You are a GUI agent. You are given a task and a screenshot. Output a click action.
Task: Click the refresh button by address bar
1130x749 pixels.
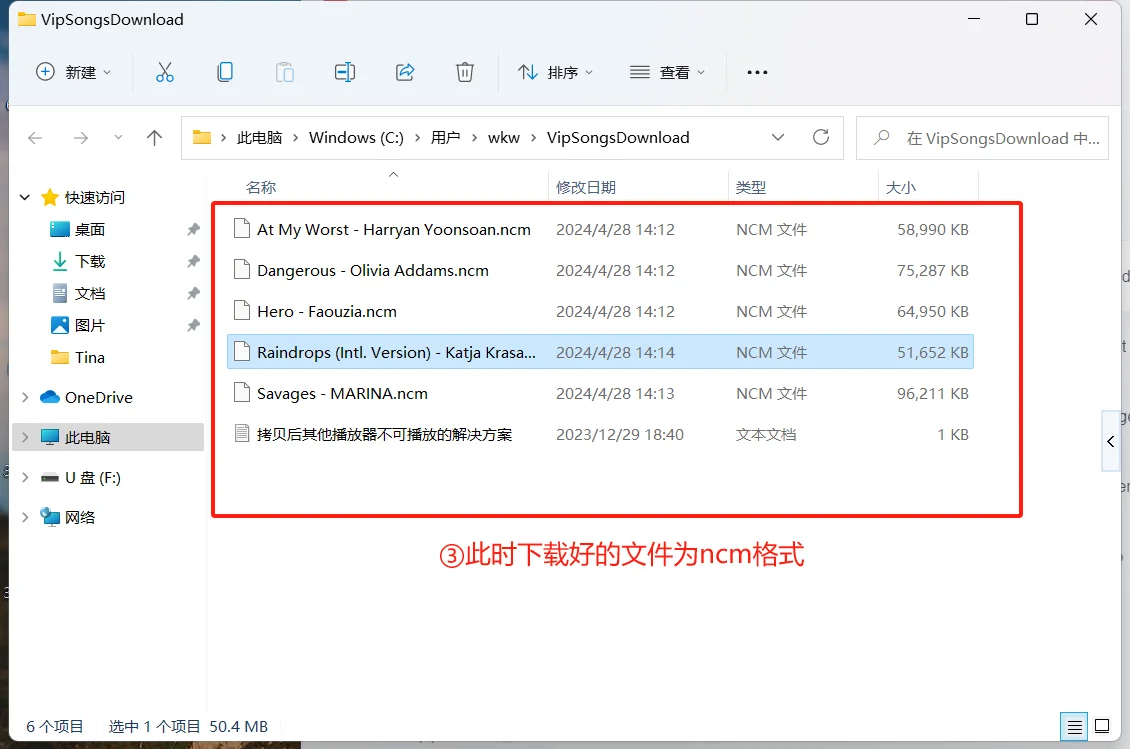tap(821, 137)
